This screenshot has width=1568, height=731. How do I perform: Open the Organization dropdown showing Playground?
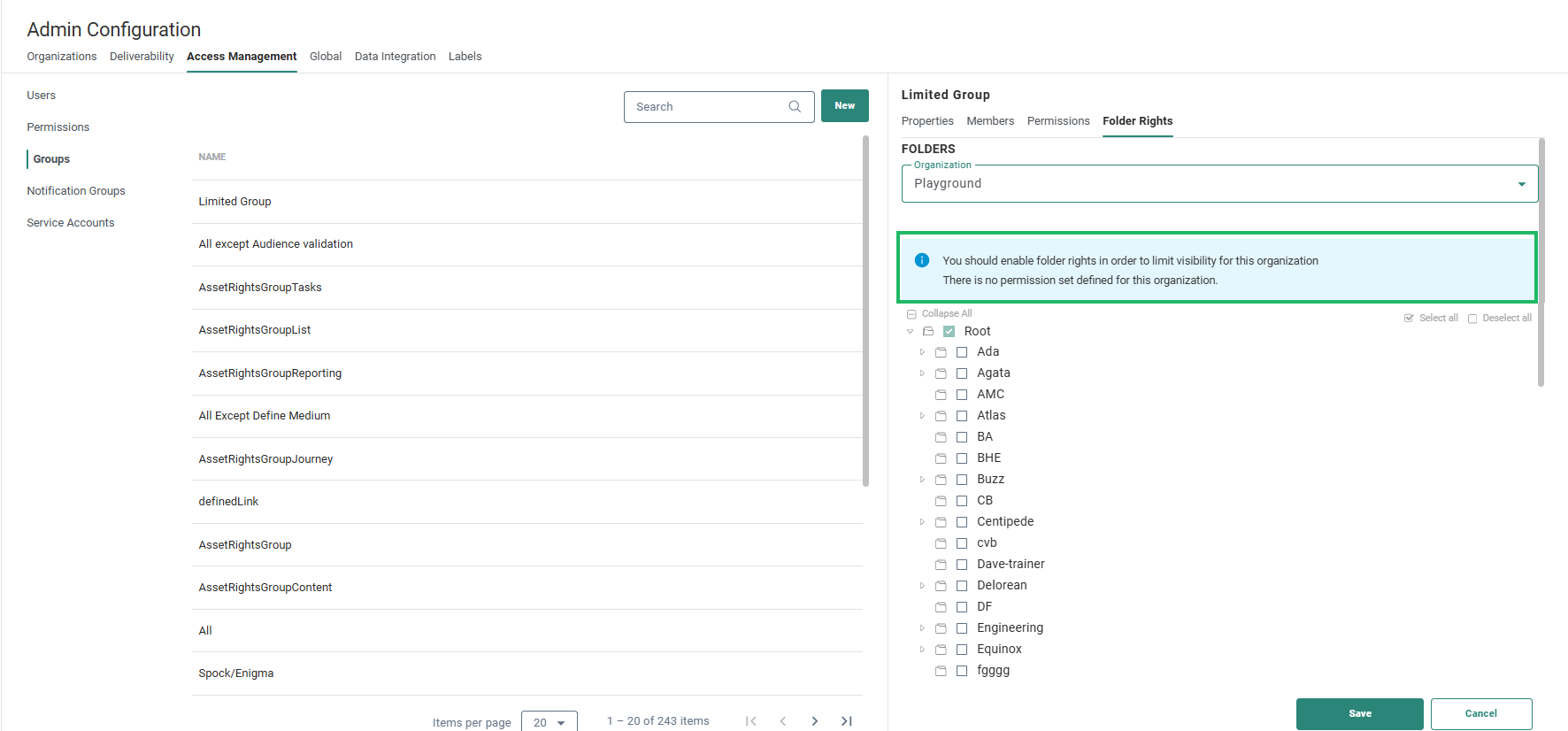[1218, 184]
